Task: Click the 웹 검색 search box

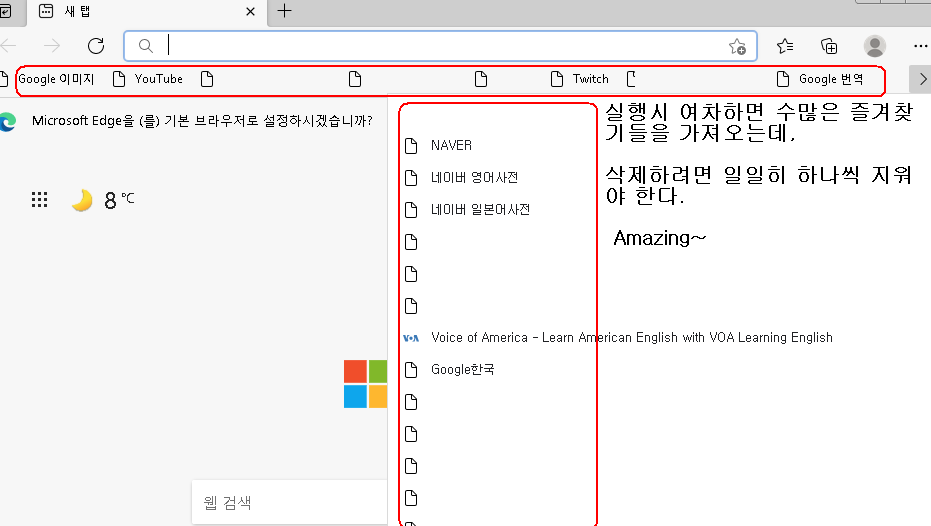Action: pos(290,502)
